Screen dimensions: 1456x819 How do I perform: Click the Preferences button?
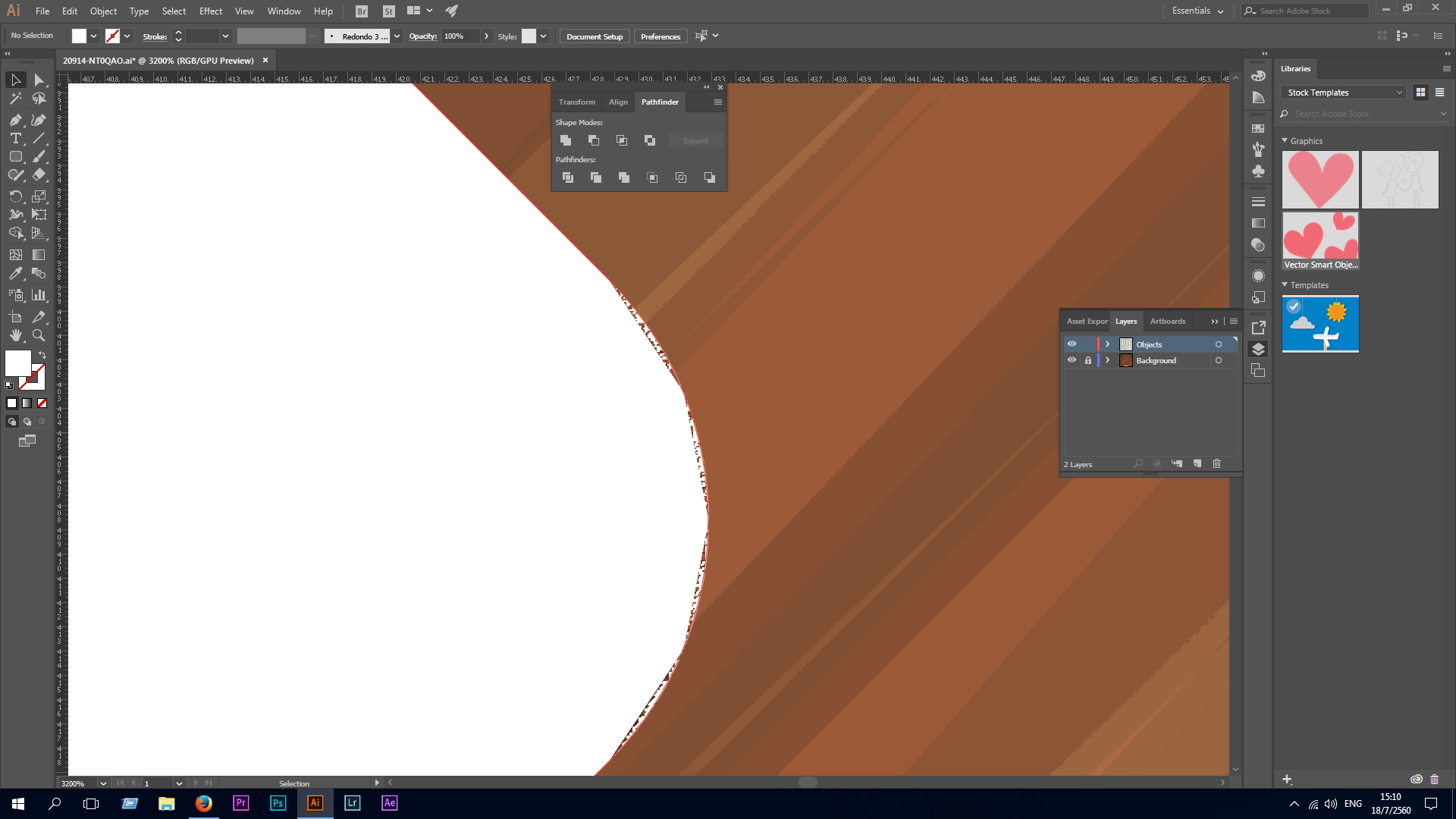tap(660, 36)
